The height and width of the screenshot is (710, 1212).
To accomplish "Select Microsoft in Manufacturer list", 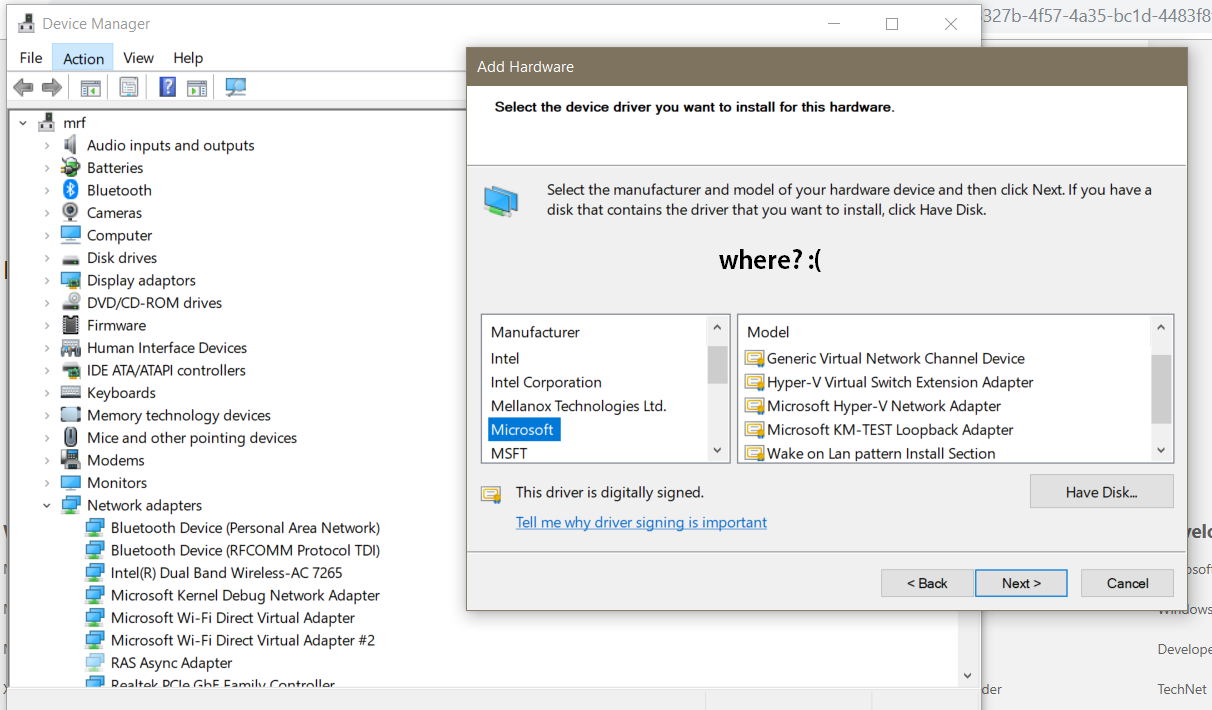I will pyautogui.click(x=524, y=430).
